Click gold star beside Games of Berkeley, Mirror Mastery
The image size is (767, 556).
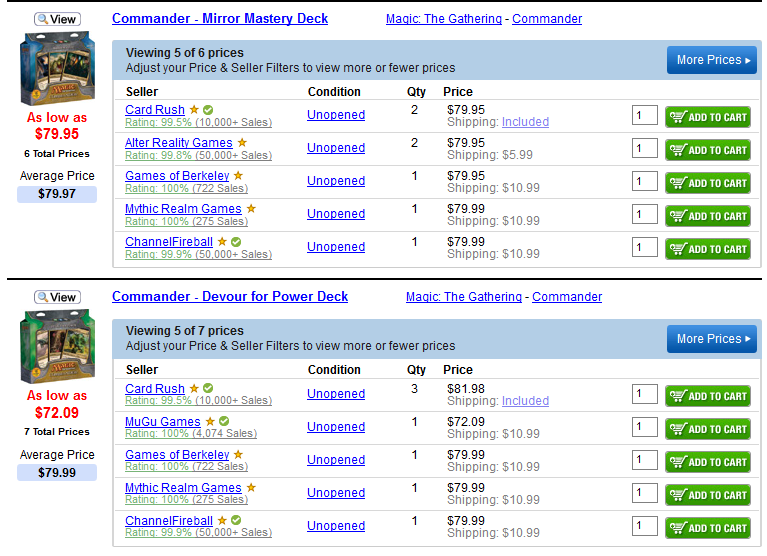tap(238, 175)
